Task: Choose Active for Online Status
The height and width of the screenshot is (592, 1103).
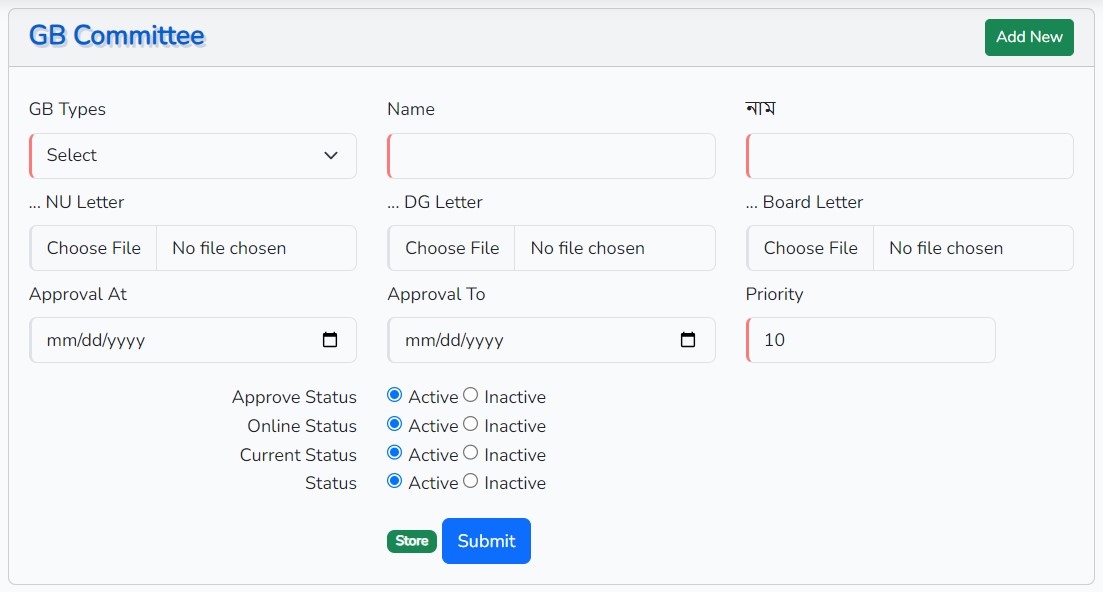Action: pos(395,424)
